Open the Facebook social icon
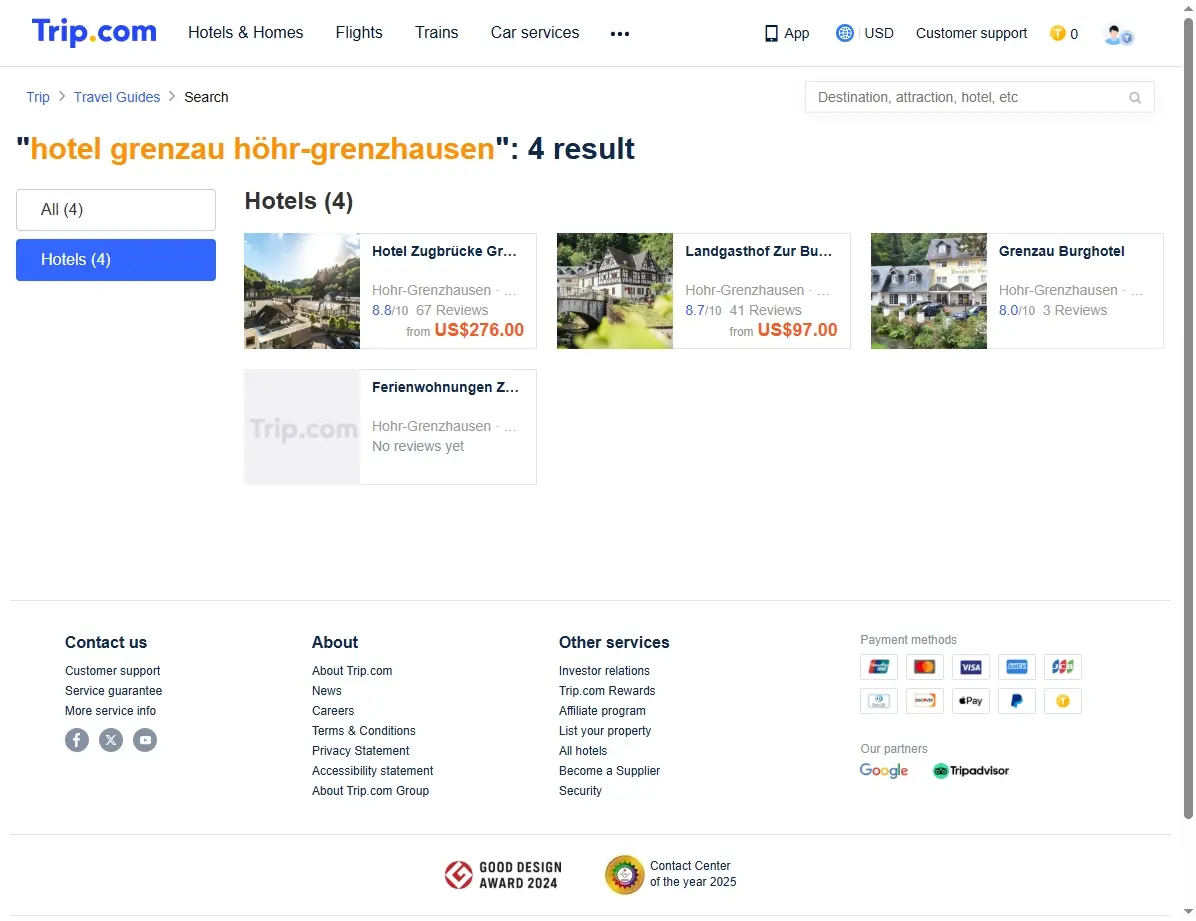 (77, 740)
